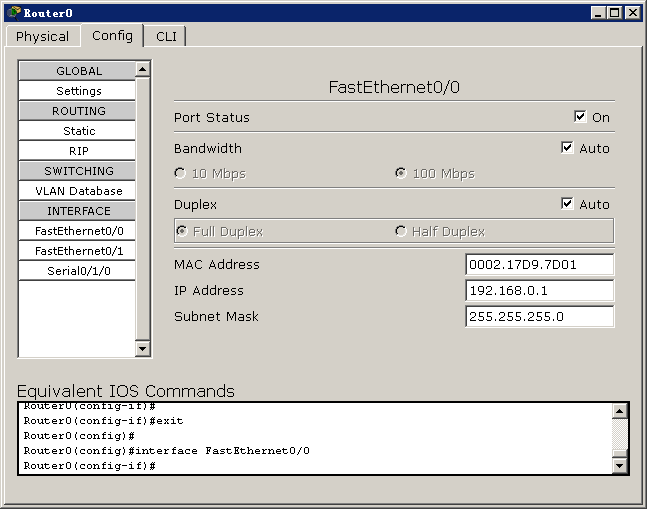Click the Router0 title bar icon
647x509 pixels.
(x=13, y=12)
